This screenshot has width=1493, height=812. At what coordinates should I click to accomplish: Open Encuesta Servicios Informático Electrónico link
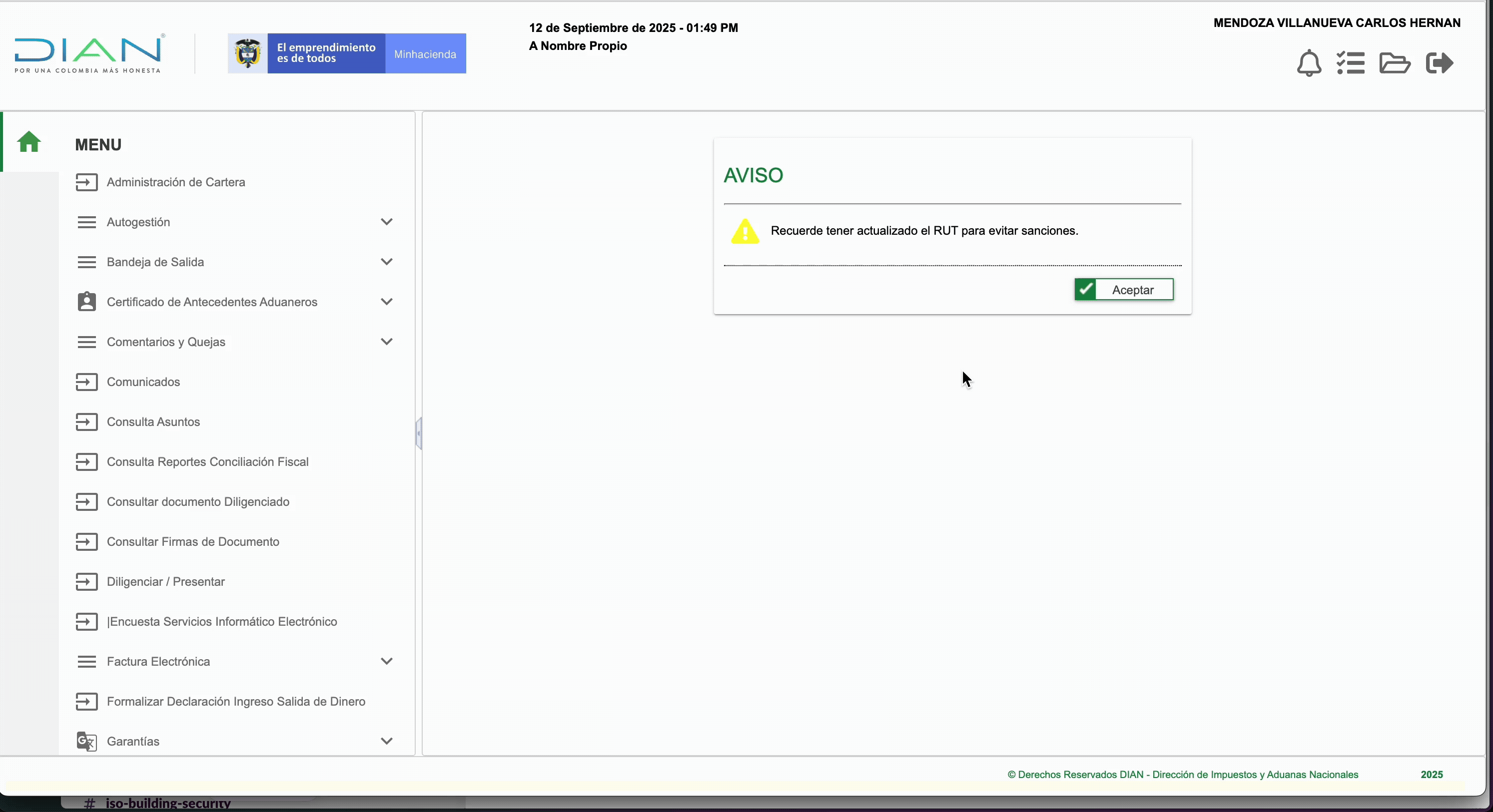(222, 622)
